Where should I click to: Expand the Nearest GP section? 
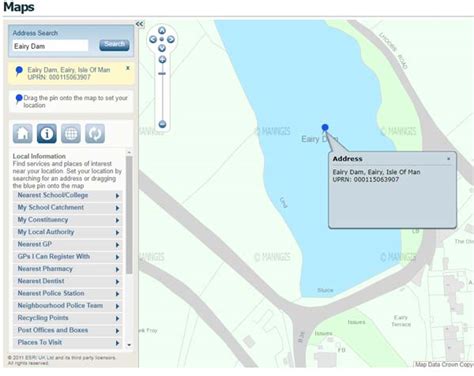point(68,244)
